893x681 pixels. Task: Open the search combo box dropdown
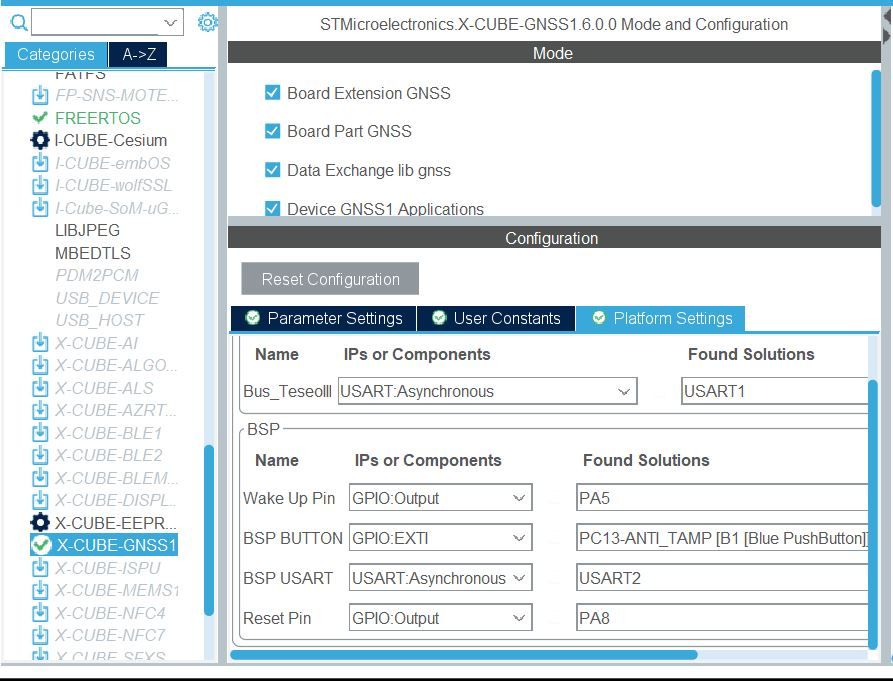(x=170, y=23)
